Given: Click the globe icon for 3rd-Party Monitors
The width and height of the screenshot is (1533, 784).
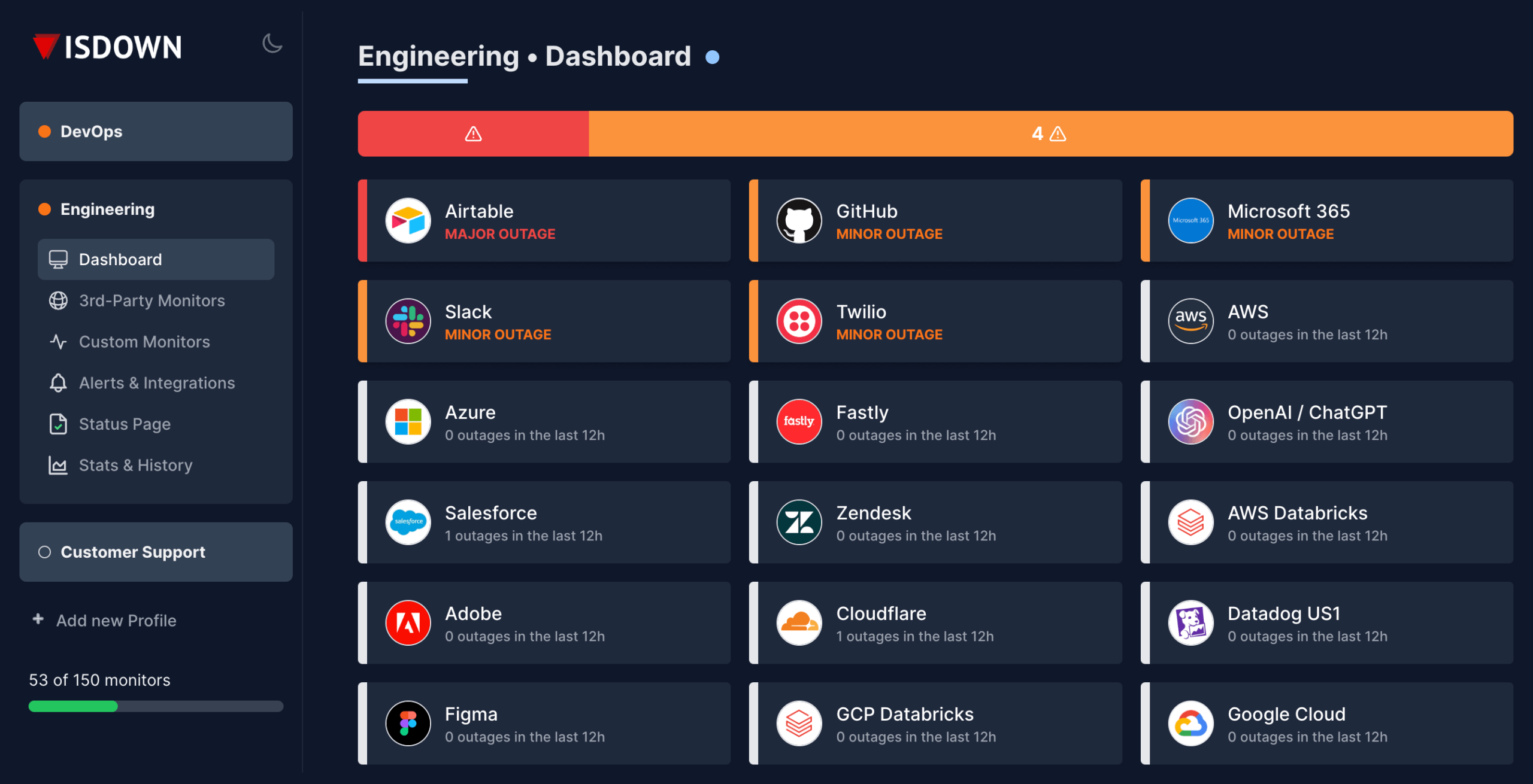Looking at the screenshot, I should coord(58,300).
